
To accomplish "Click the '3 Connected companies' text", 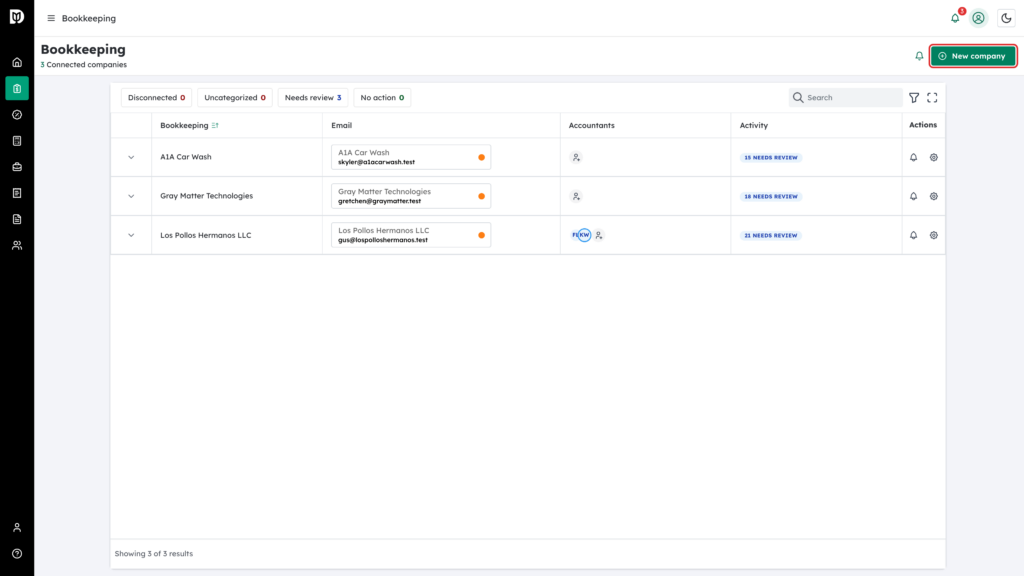I will 84,65.
